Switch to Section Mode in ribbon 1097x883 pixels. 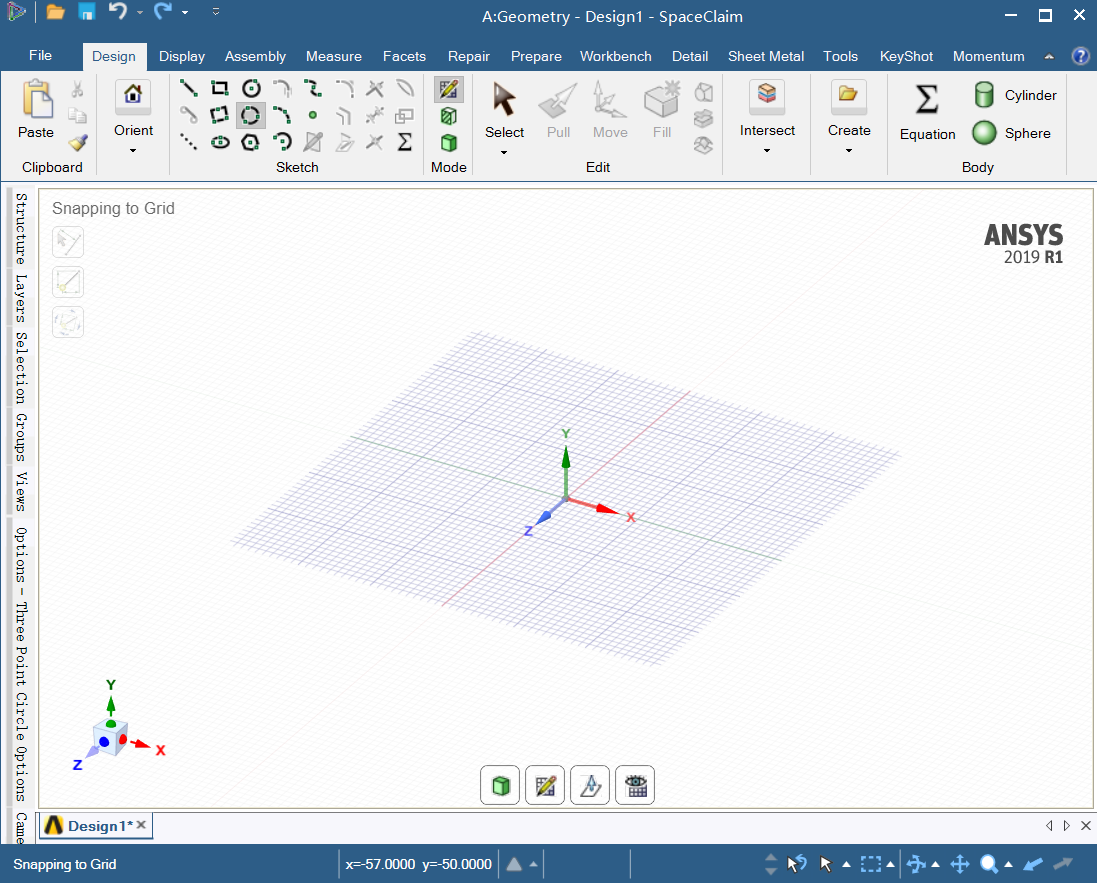[449, 116]
